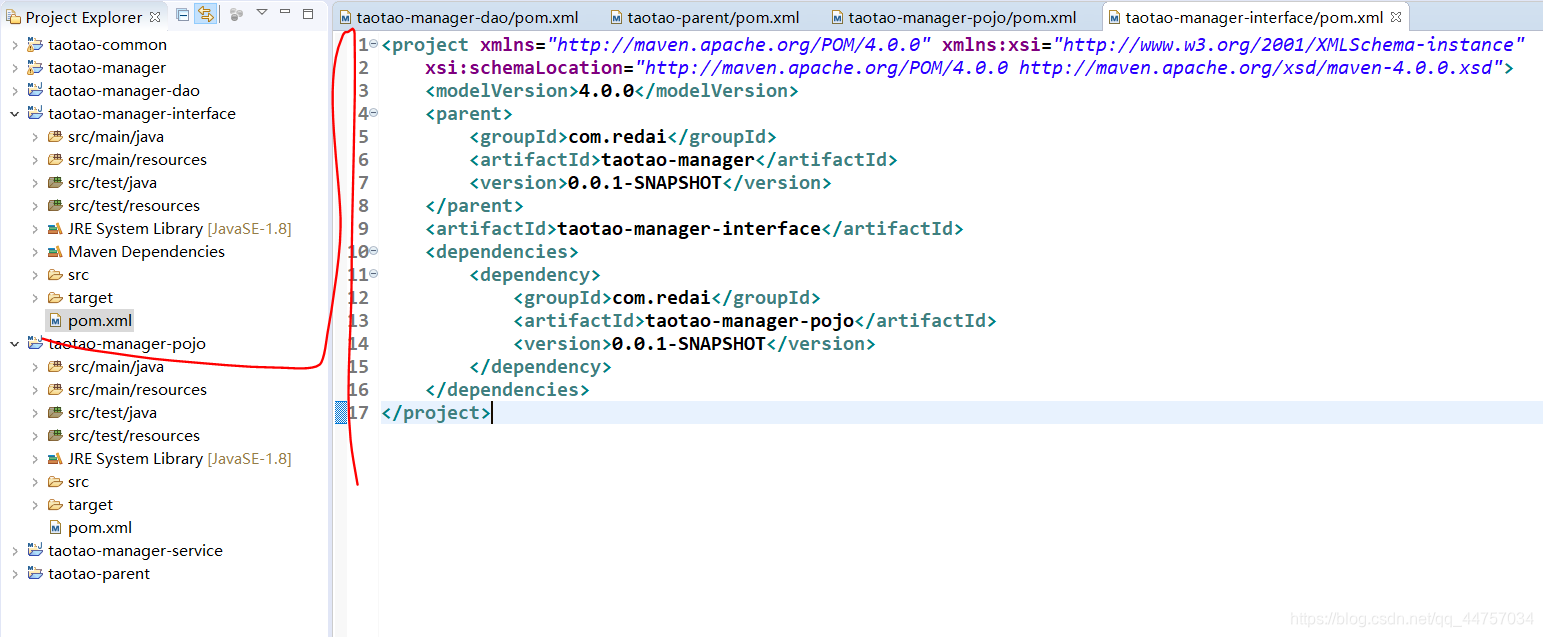Fold the dependencies element at line 10

tap(374, 251)
